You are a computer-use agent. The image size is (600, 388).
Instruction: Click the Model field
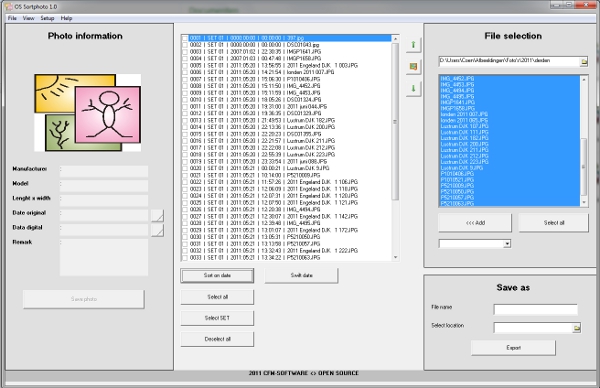point(104,186)
